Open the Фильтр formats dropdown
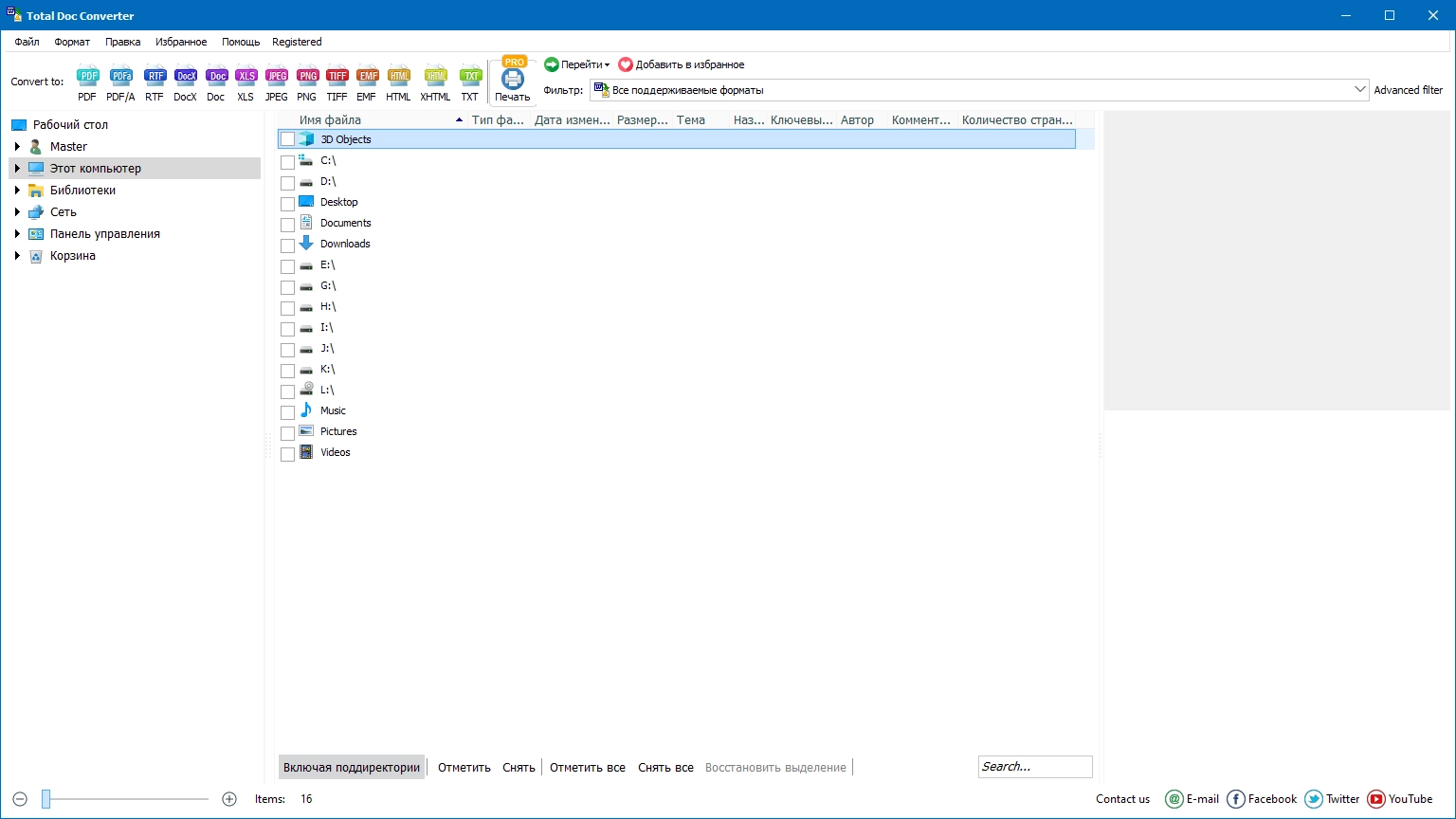The image size is (1456, 819). point(979,90)
